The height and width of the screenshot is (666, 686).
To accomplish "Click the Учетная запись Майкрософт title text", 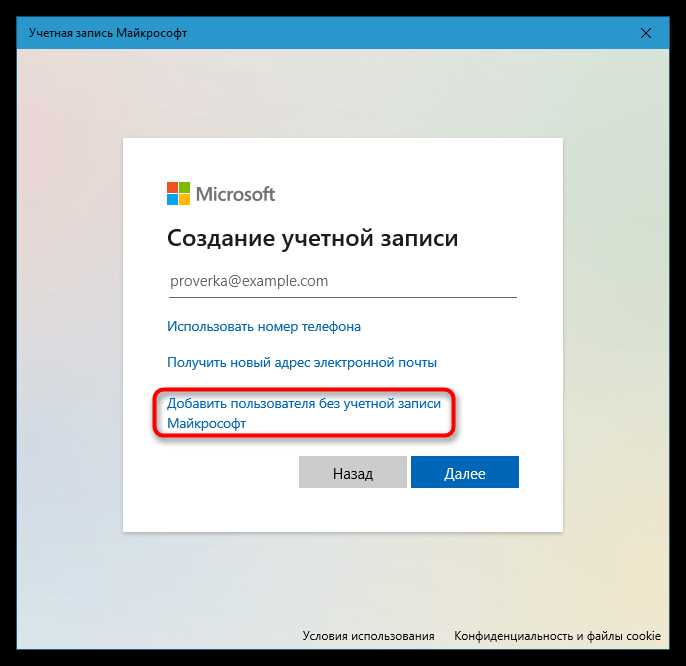I will [108, 33].
